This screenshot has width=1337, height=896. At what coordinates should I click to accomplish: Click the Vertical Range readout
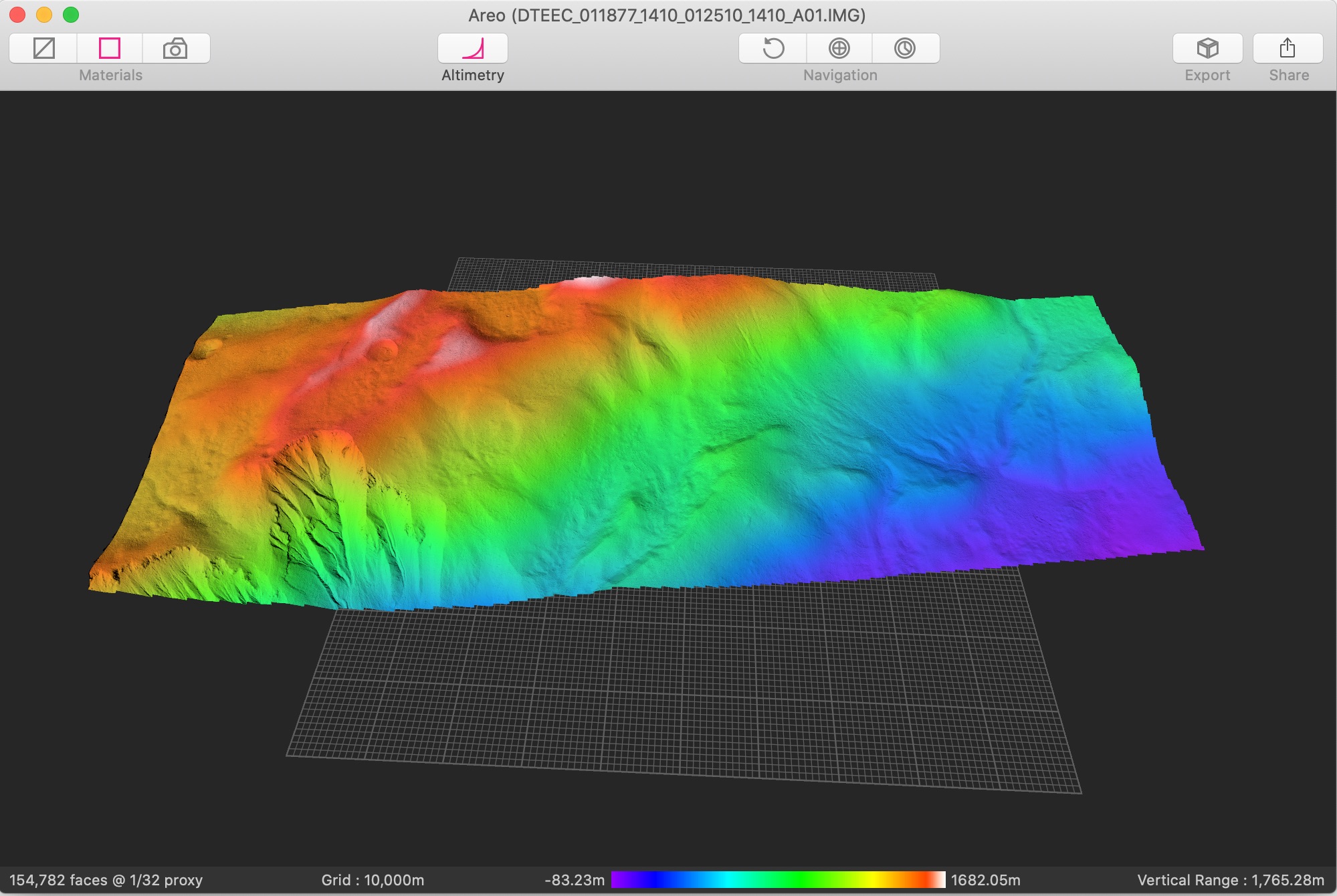point(1230,880)
